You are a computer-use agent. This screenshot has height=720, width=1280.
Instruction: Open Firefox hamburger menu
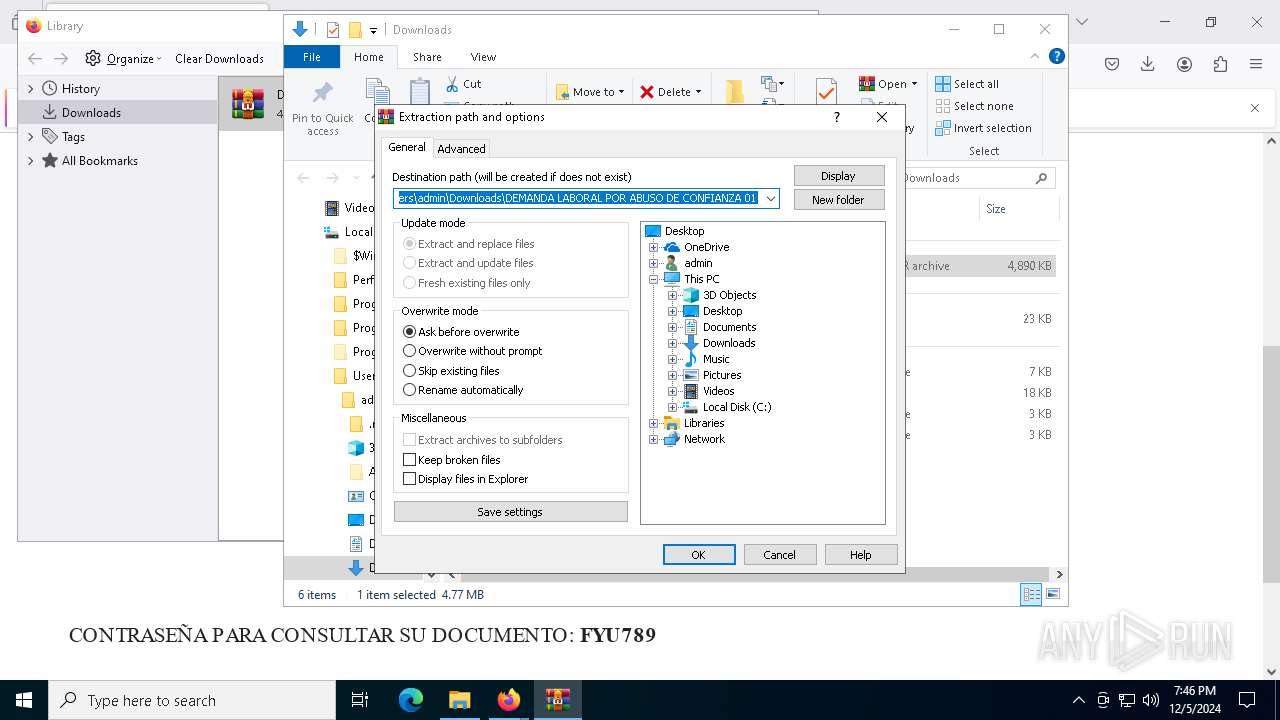pyautogui.click(x=1256, y=64)
